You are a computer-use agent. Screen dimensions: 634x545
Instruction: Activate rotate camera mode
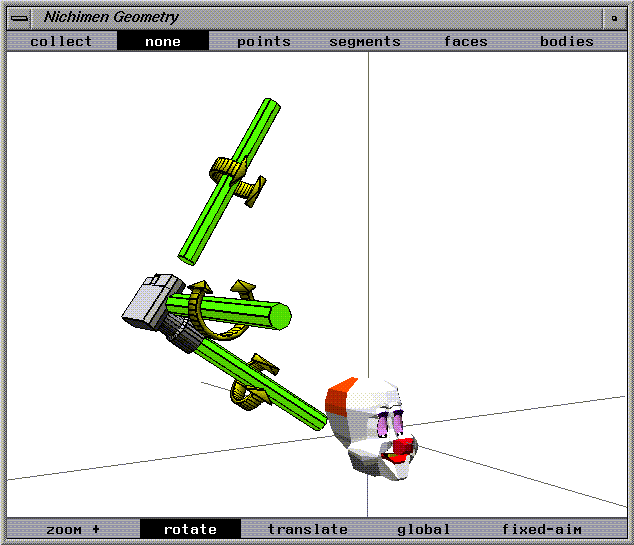[x=190, y=529]
